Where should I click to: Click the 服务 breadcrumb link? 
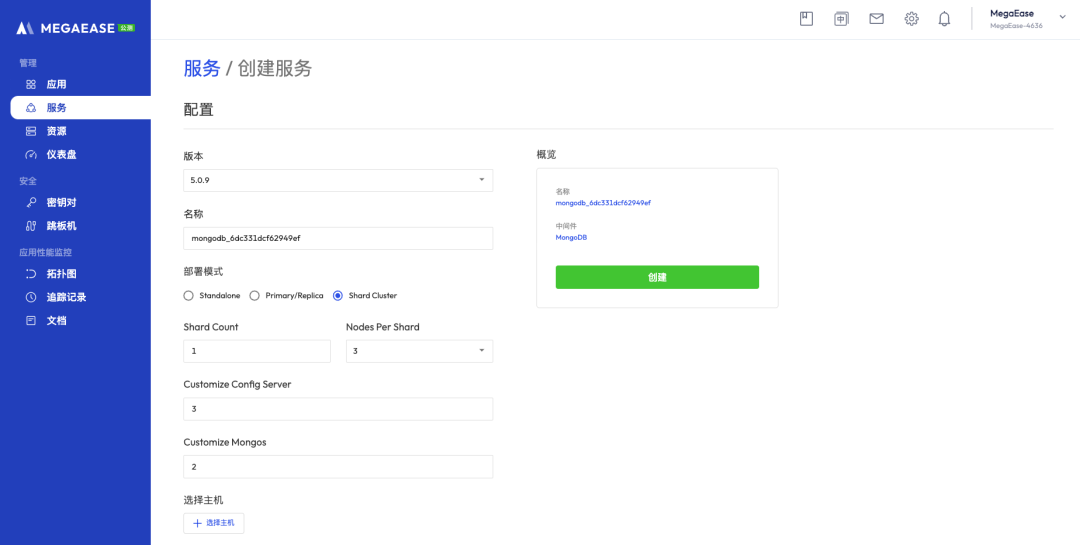coord(201,68)
